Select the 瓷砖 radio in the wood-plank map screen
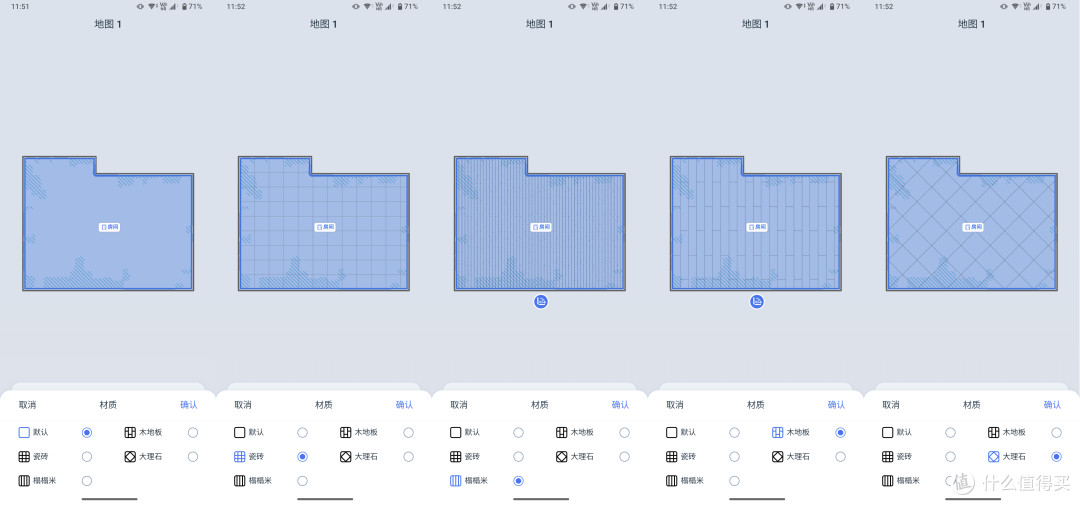The width and height of the screenshot is (1080, 505). click(x=734, y=457)
